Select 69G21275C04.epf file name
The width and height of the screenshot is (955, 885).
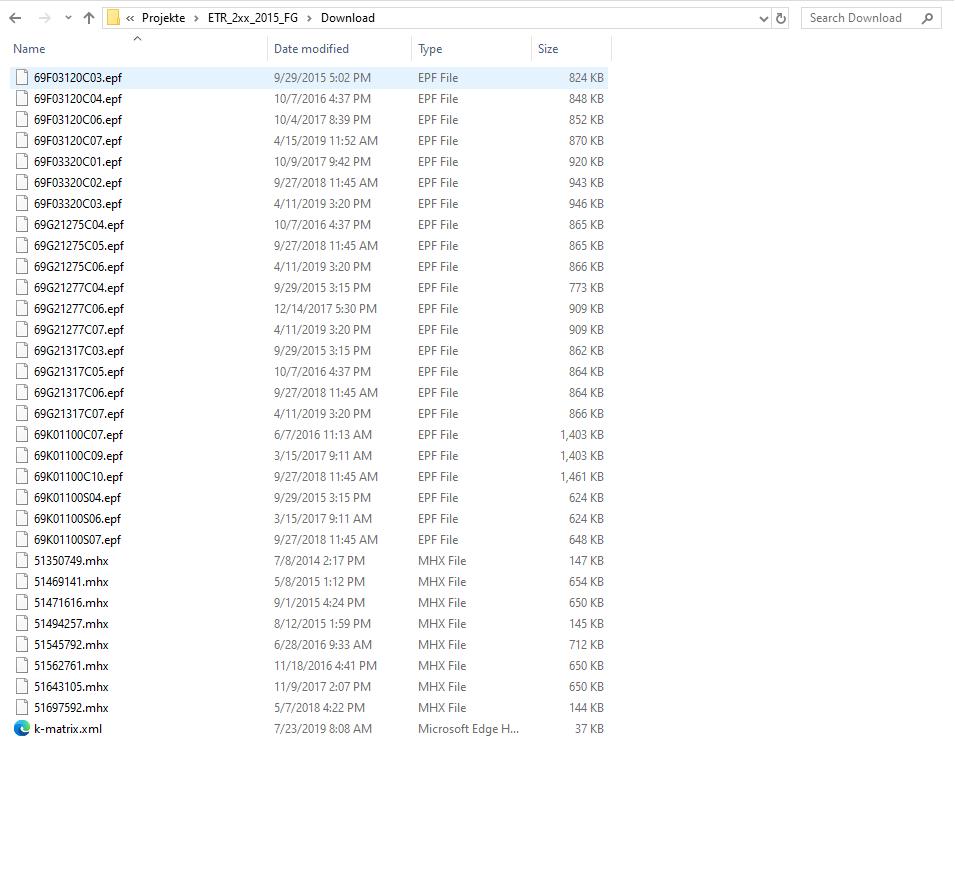click(79, 225)
